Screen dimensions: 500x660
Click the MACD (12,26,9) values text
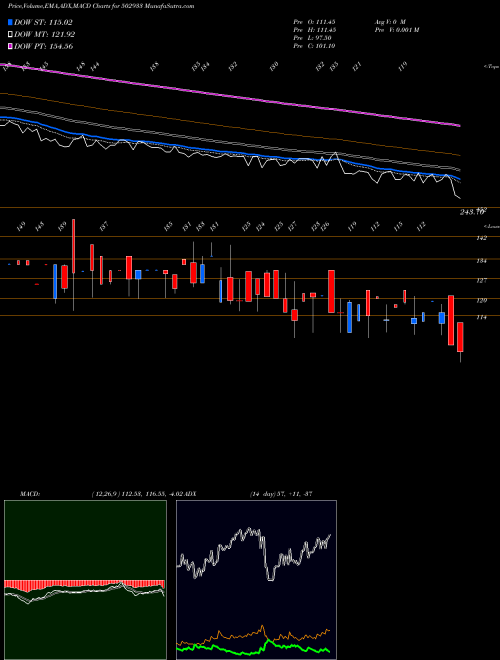(136, 494)
